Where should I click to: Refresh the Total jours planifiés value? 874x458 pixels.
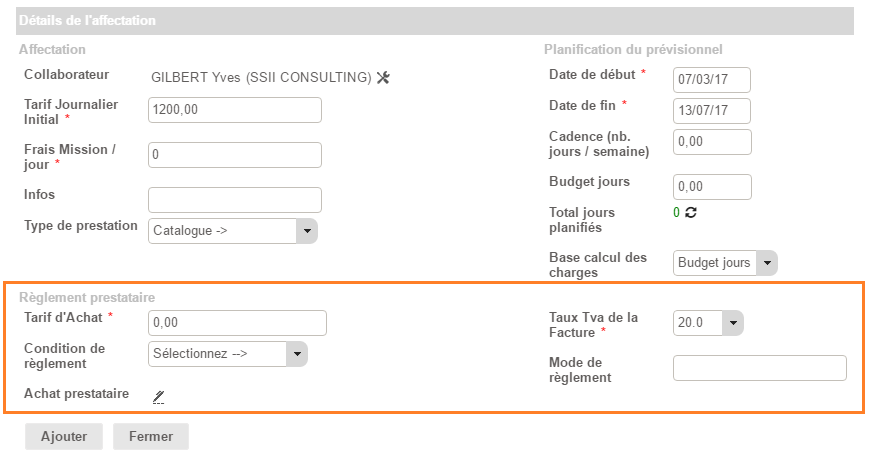click(690, 213)
